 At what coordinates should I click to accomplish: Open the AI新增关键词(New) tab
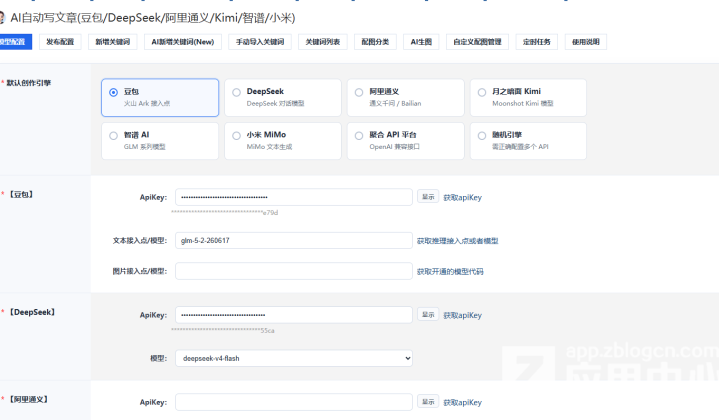(x=183, y=42)
